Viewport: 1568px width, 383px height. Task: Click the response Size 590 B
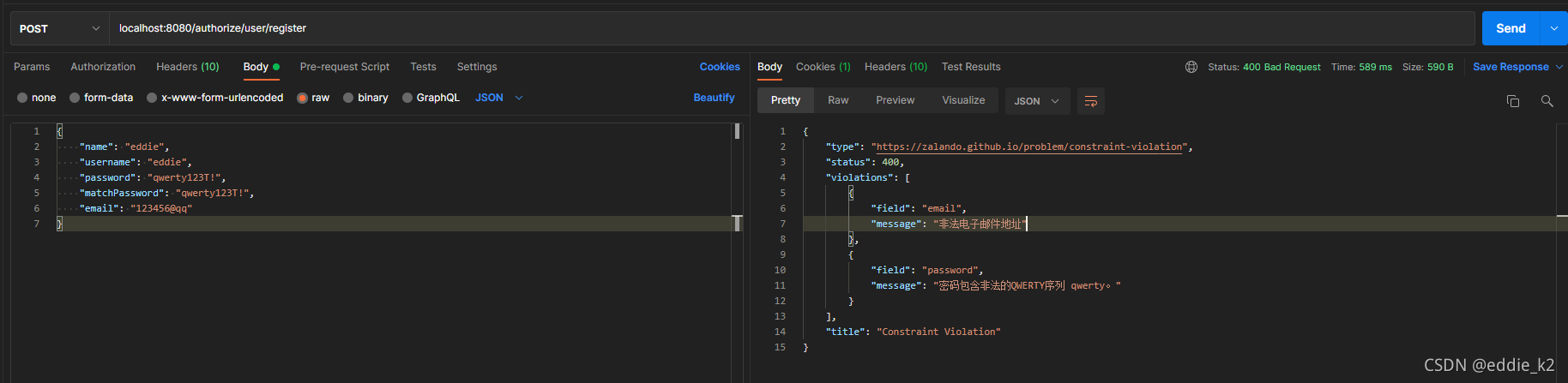[x=1427, y=67]
